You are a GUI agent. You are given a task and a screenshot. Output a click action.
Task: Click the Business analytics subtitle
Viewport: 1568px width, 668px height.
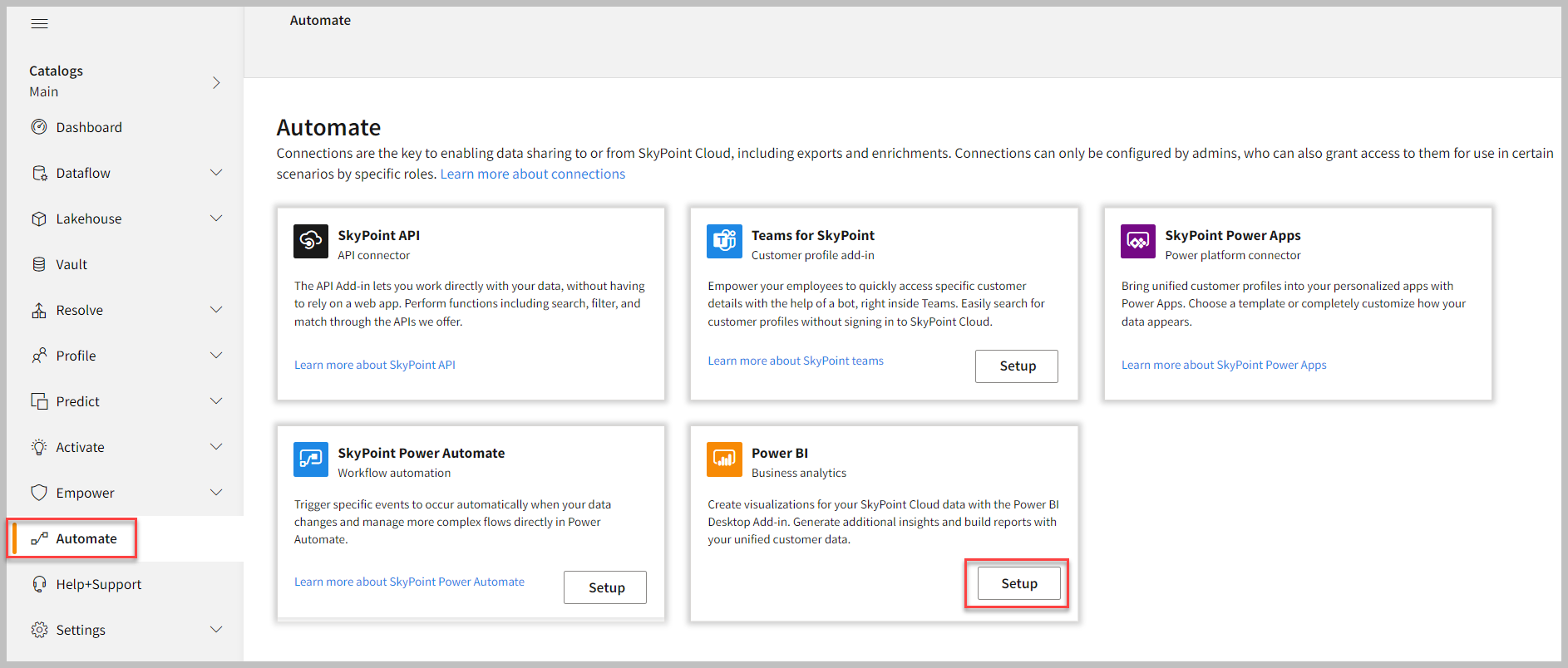point(799,473)
